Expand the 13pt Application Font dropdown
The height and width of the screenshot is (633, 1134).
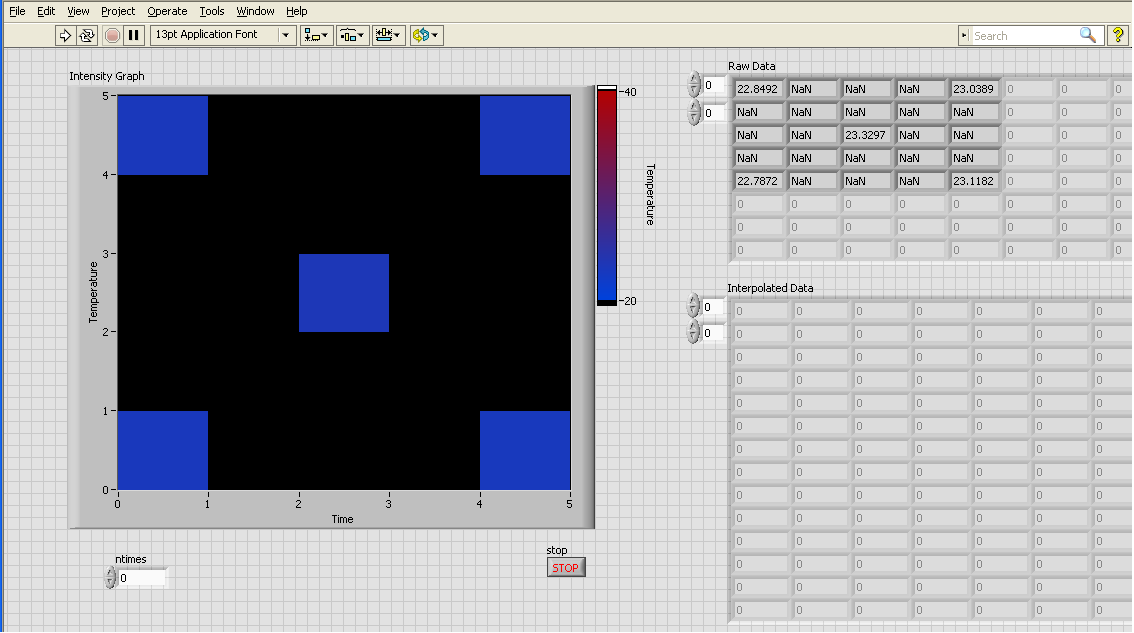pyautogui.click(x=286, y=35)
